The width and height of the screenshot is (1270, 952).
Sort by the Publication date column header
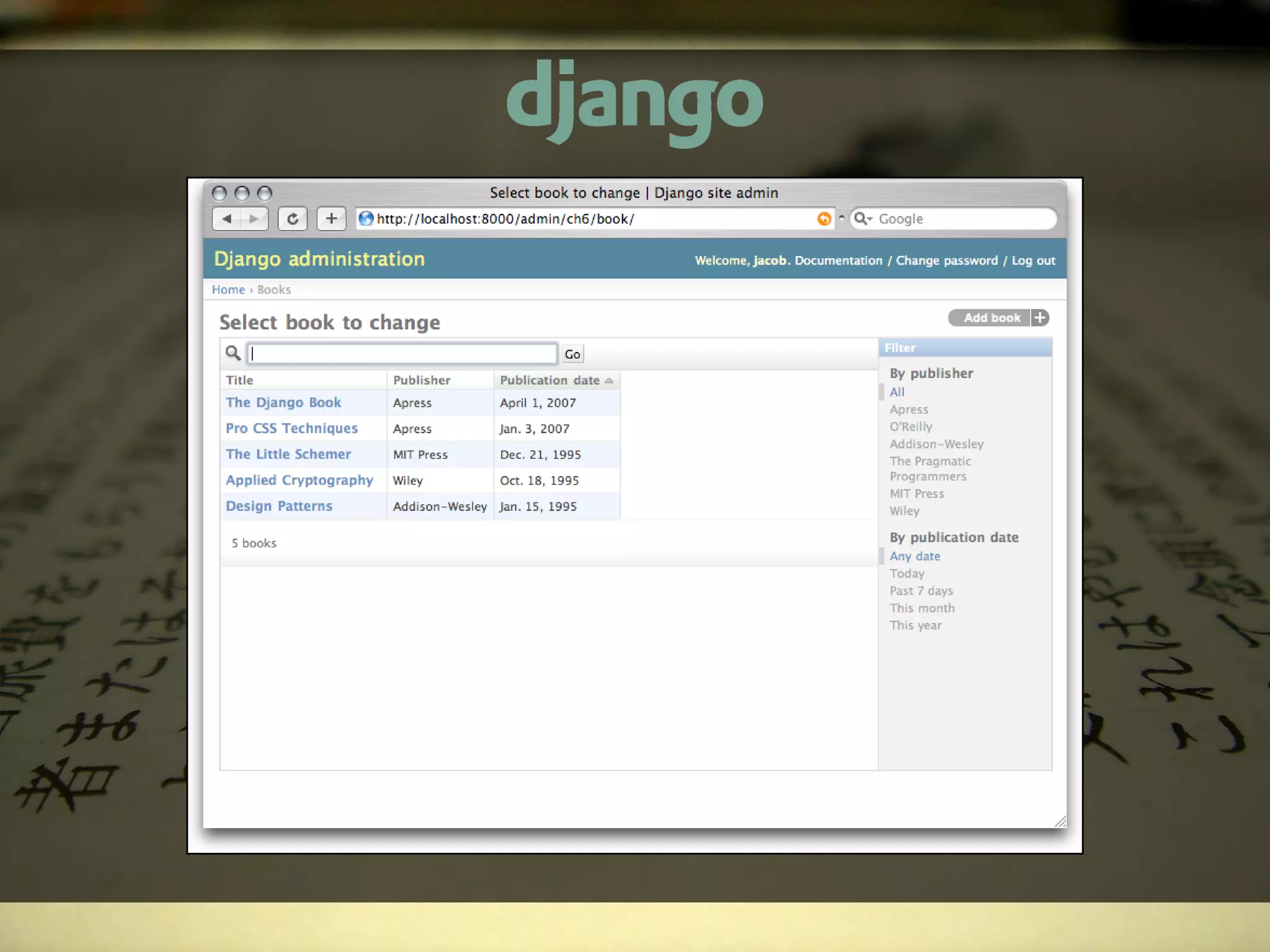point(549,380)
